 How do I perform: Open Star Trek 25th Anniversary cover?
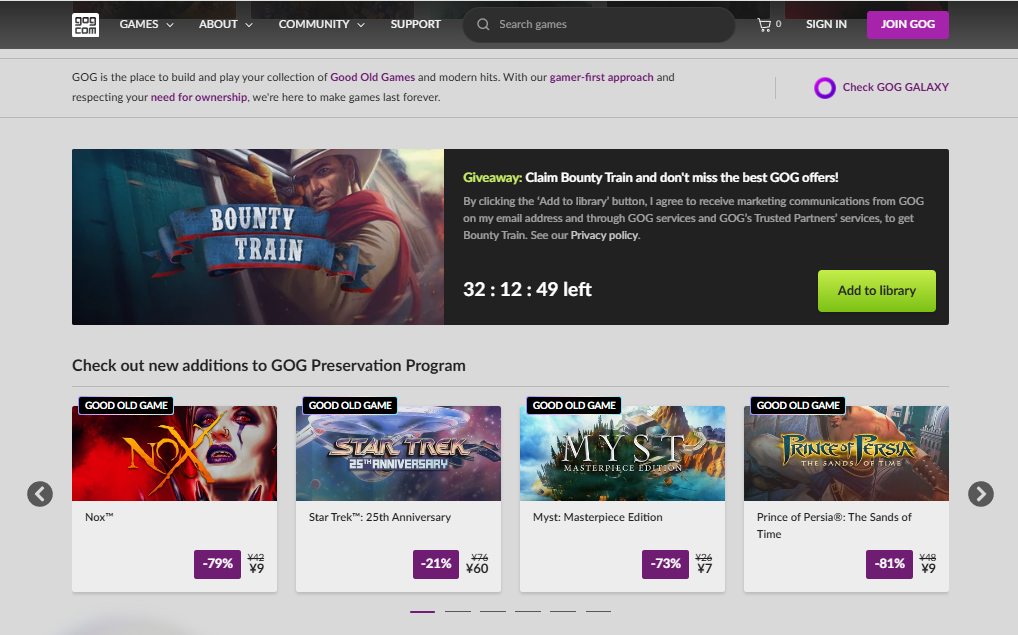399,453
